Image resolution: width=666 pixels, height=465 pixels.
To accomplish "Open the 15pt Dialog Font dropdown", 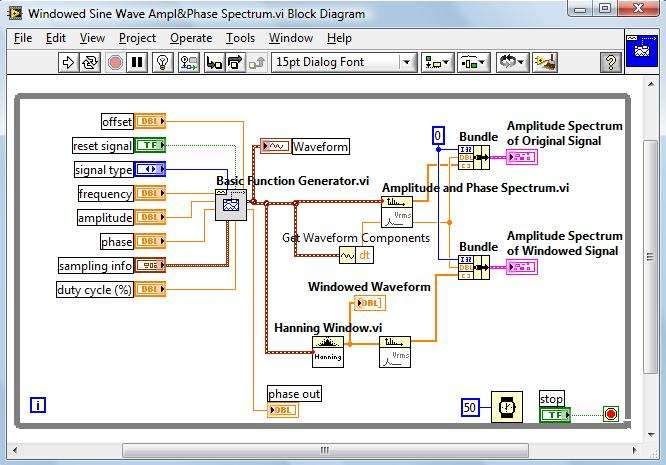I will tap(344, 62).
